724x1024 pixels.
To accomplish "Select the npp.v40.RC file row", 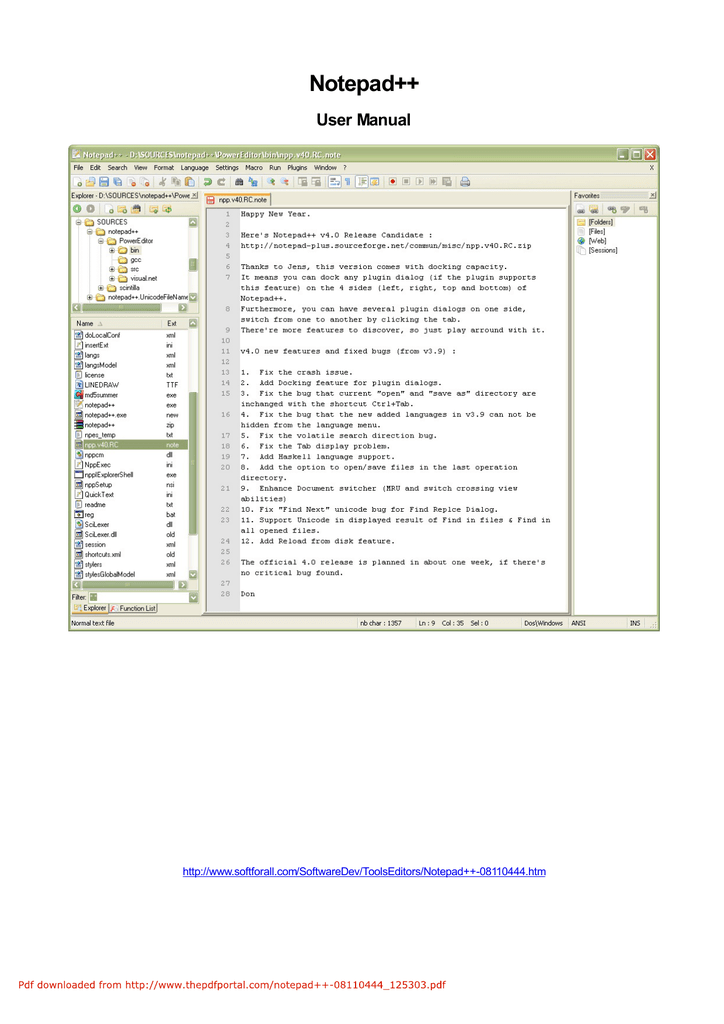I will click(131, 445).
